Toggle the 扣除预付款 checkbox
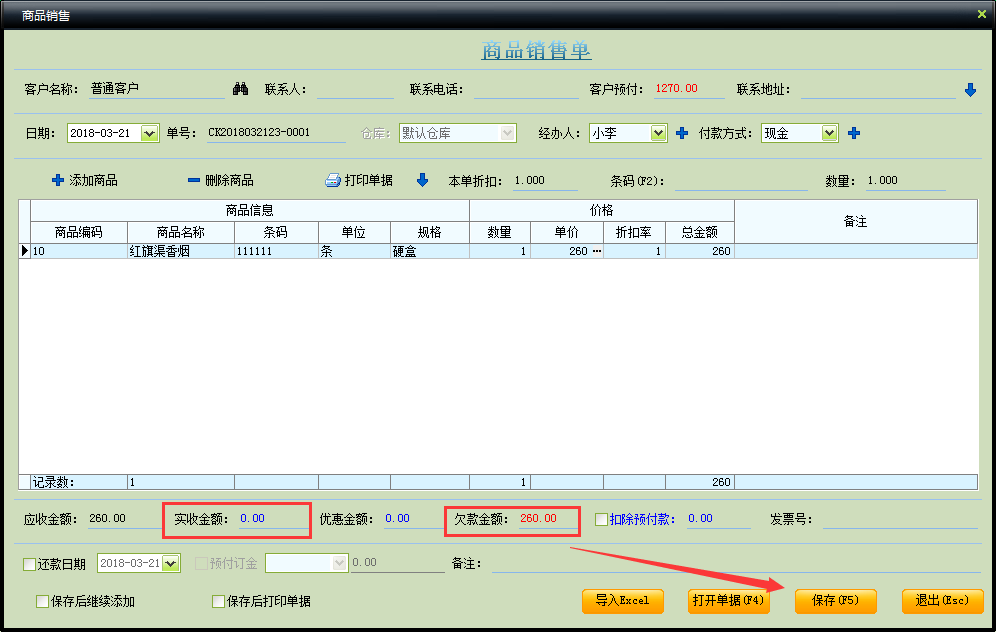Image resolution: width=996 pixels, height=632 pixels. [x=601, y=520]
